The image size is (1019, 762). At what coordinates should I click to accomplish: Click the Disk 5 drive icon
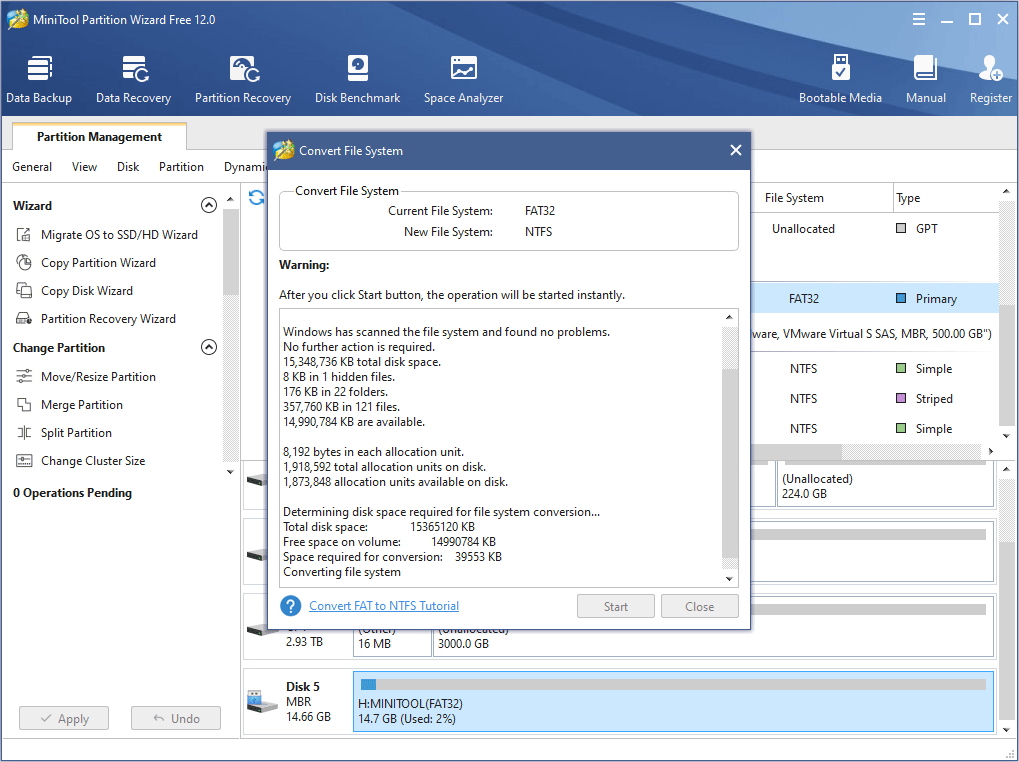point(263,702)
